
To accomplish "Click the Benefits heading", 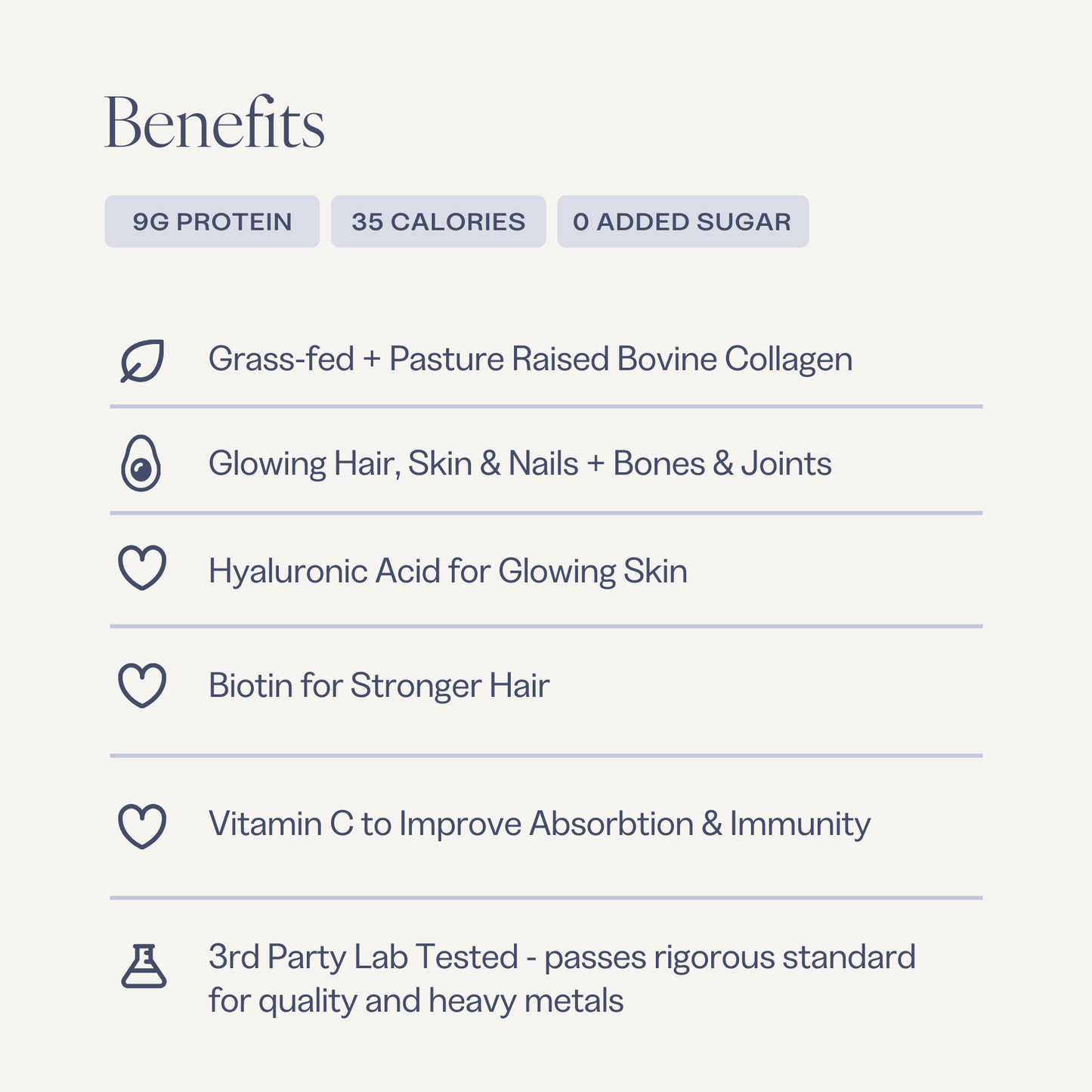I will click(x=215, y=123).
